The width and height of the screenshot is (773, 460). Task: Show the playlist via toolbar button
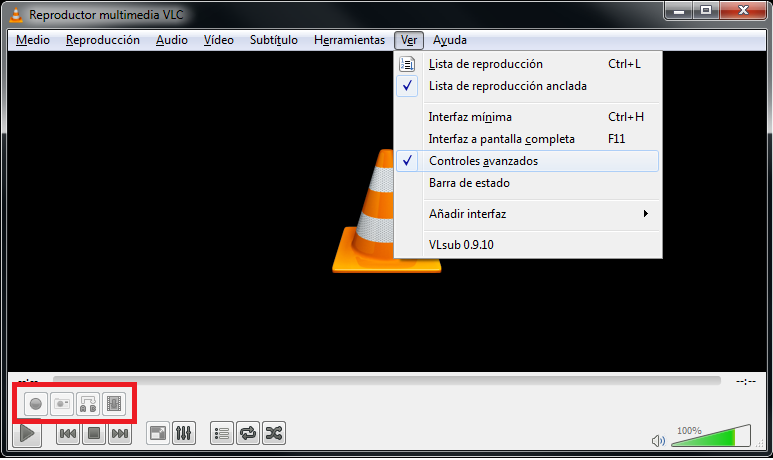pyautogui.click(x=222, y=433)
